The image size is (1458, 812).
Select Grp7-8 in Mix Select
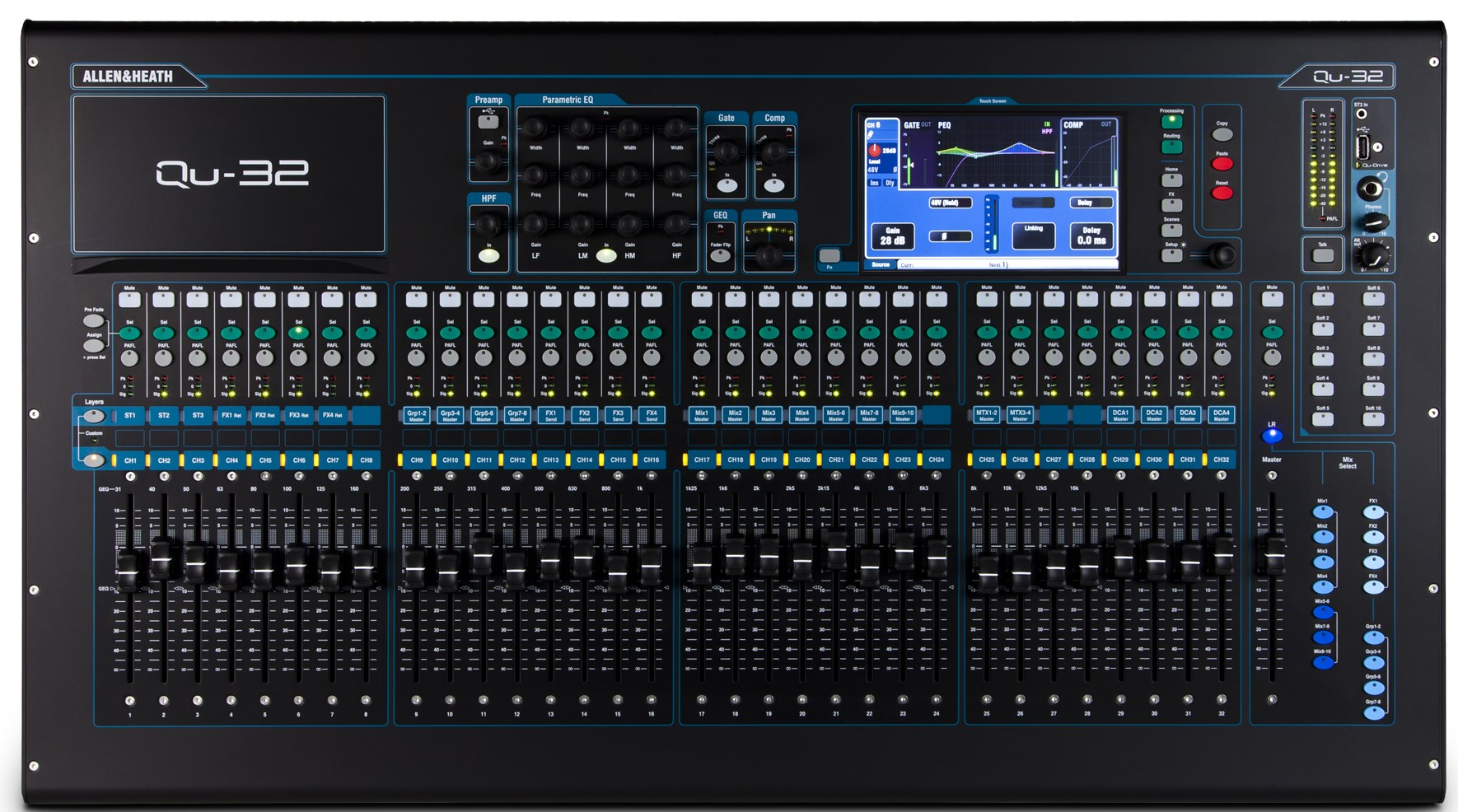(1373, 713)
